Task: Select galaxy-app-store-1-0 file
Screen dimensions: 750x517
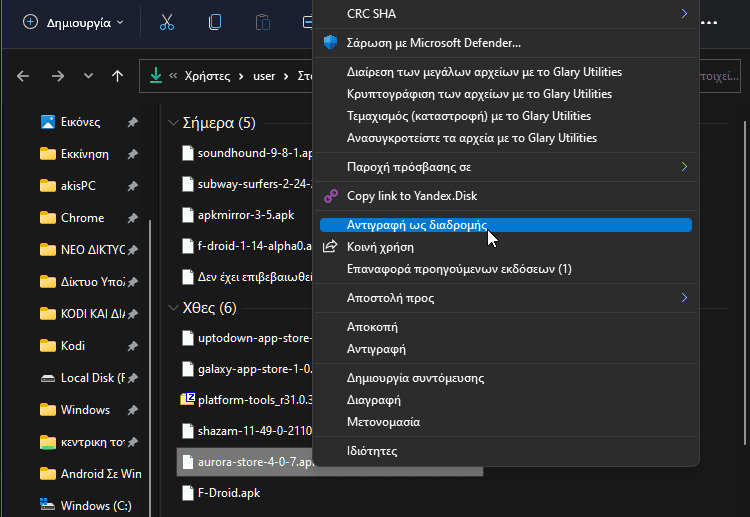Action: click(247, 369)
